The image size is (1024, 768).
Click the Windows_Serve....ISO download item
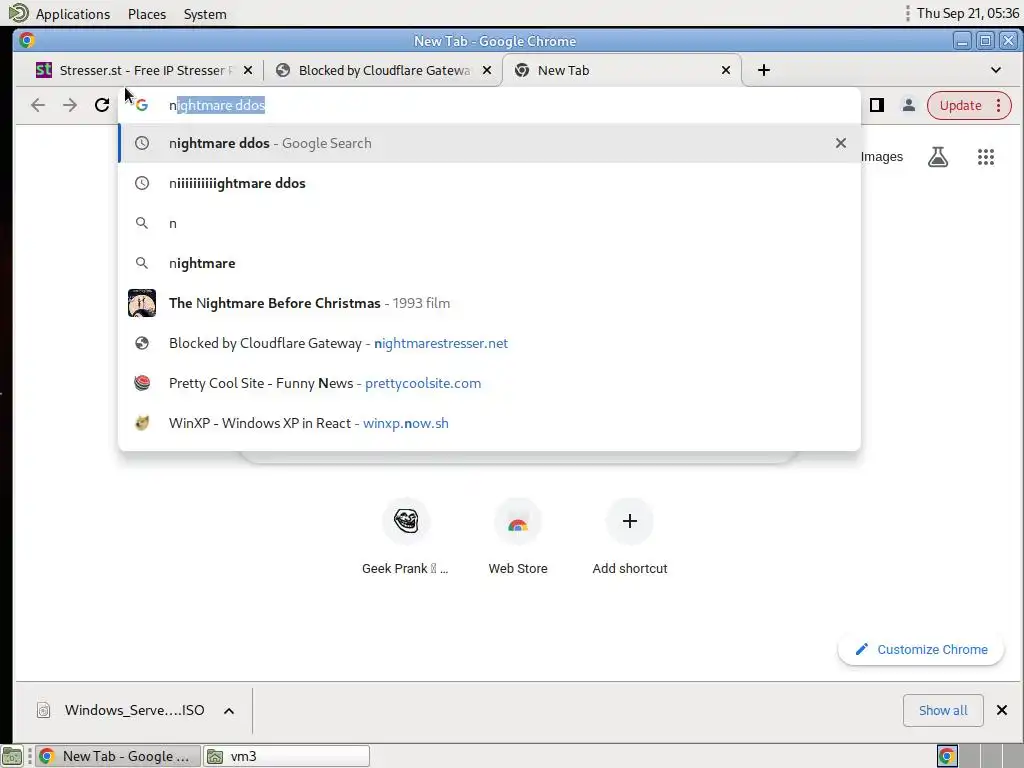point(135,710)
